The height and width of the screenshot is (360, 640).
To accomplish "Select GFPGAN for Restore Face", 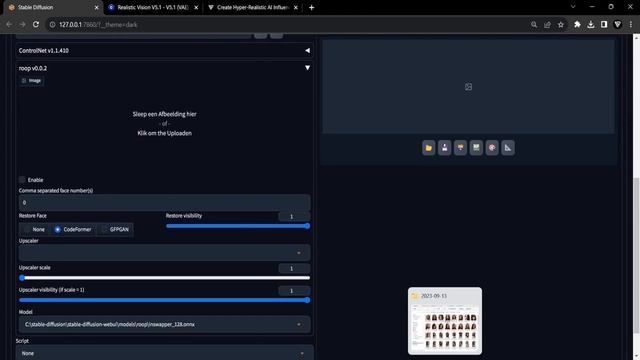I will (x=115, y=229).
